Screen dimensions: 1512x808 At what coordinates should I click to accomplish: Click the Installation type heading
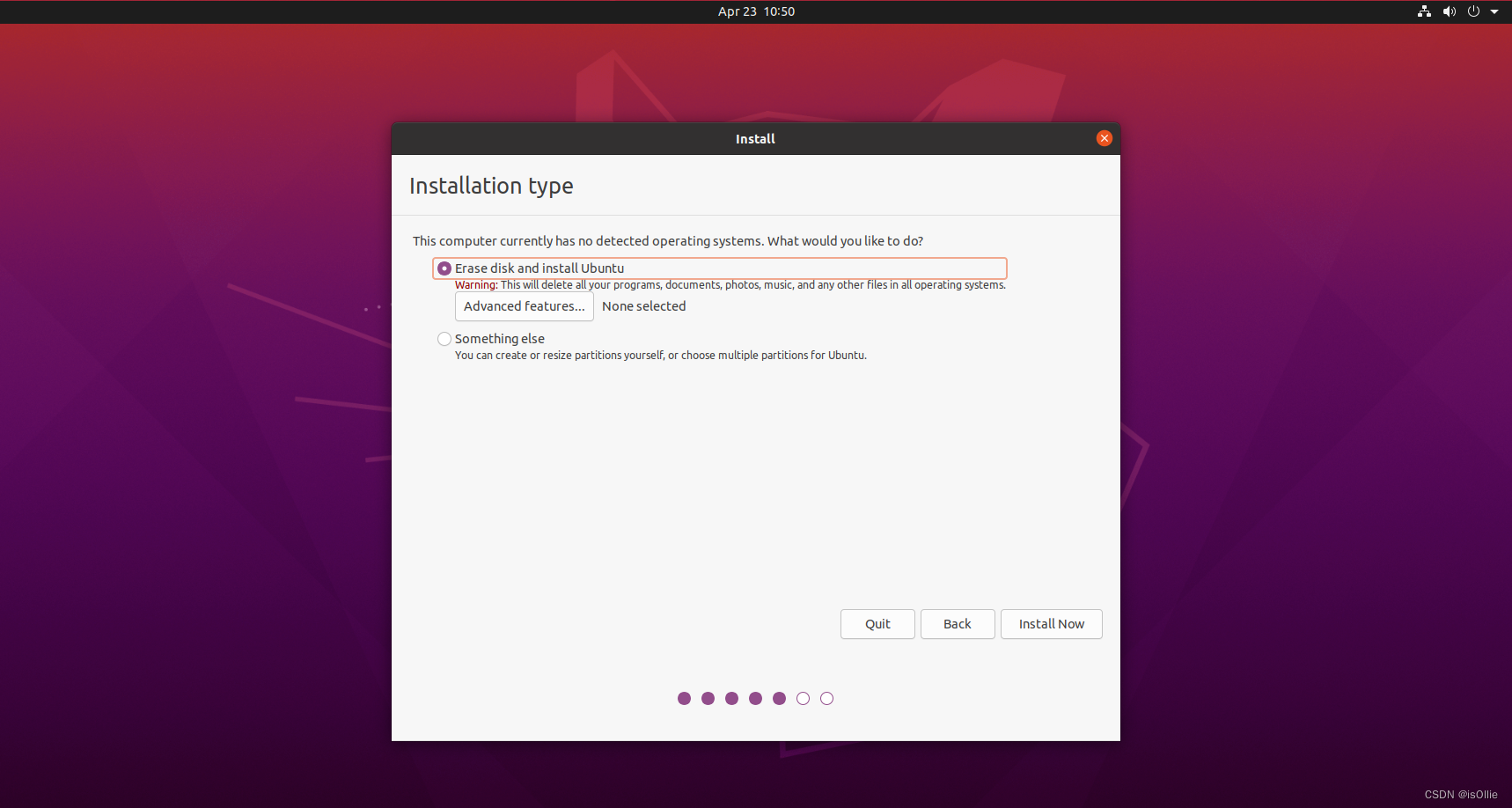(x=491, y=186)
